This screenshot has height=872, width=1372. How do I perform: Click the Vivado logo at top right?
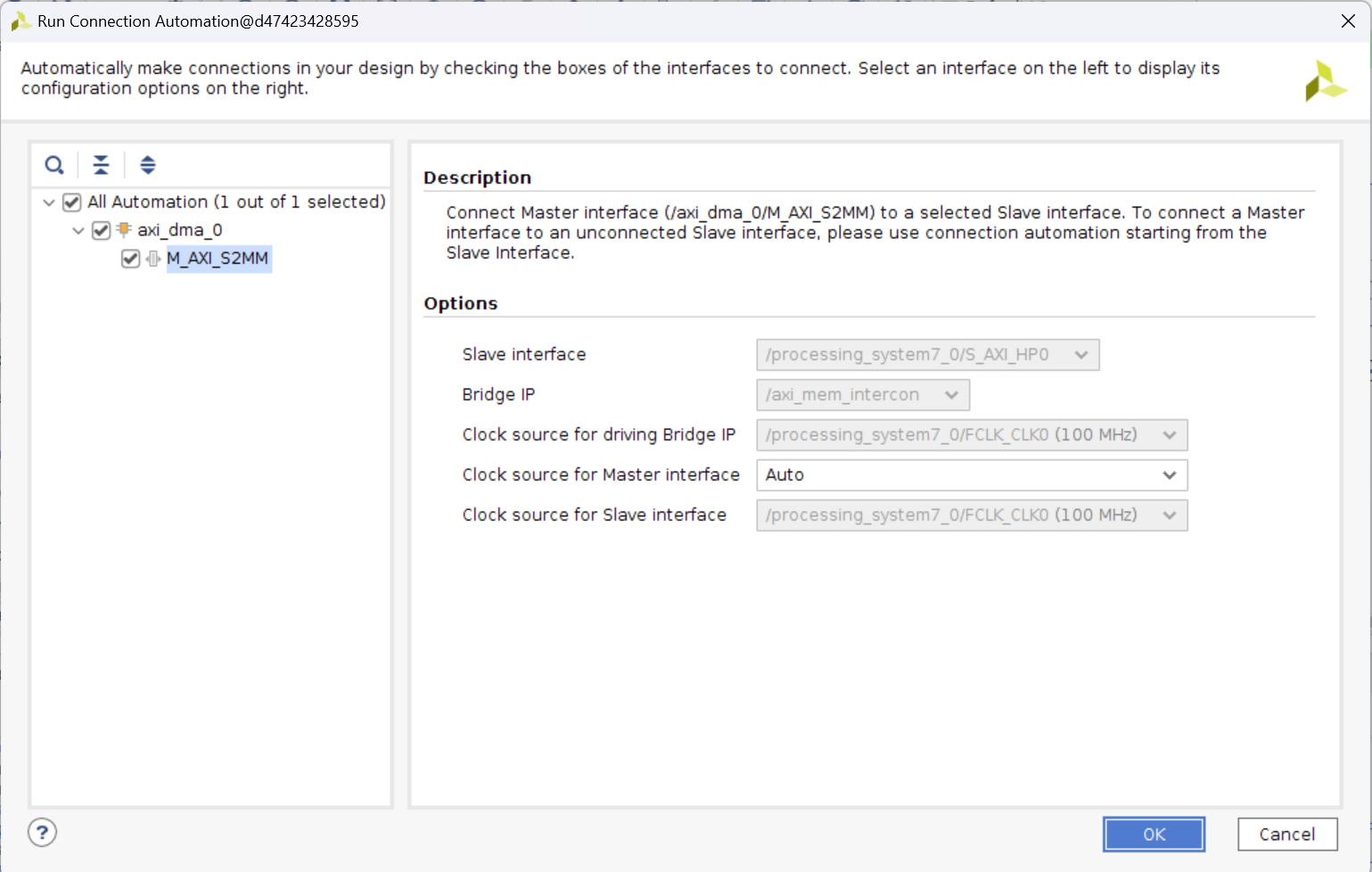click(x=1325, y=81)
